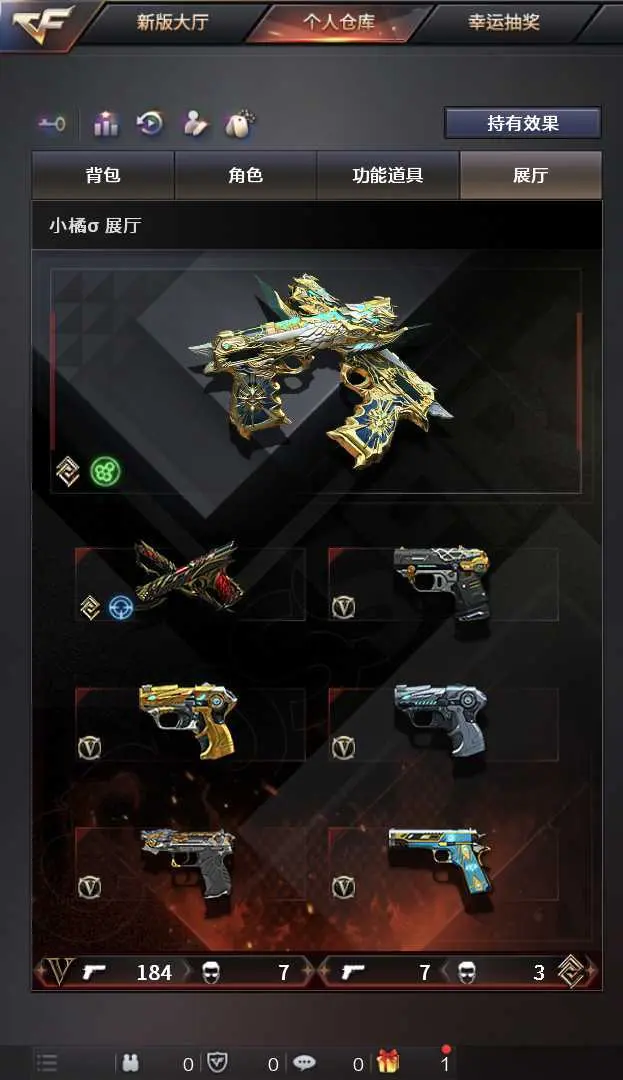Image resolution: width=623 pixels, height=1080 pixels.
Task: Click the 持有效果 button
Action: [x=522, y=123]
